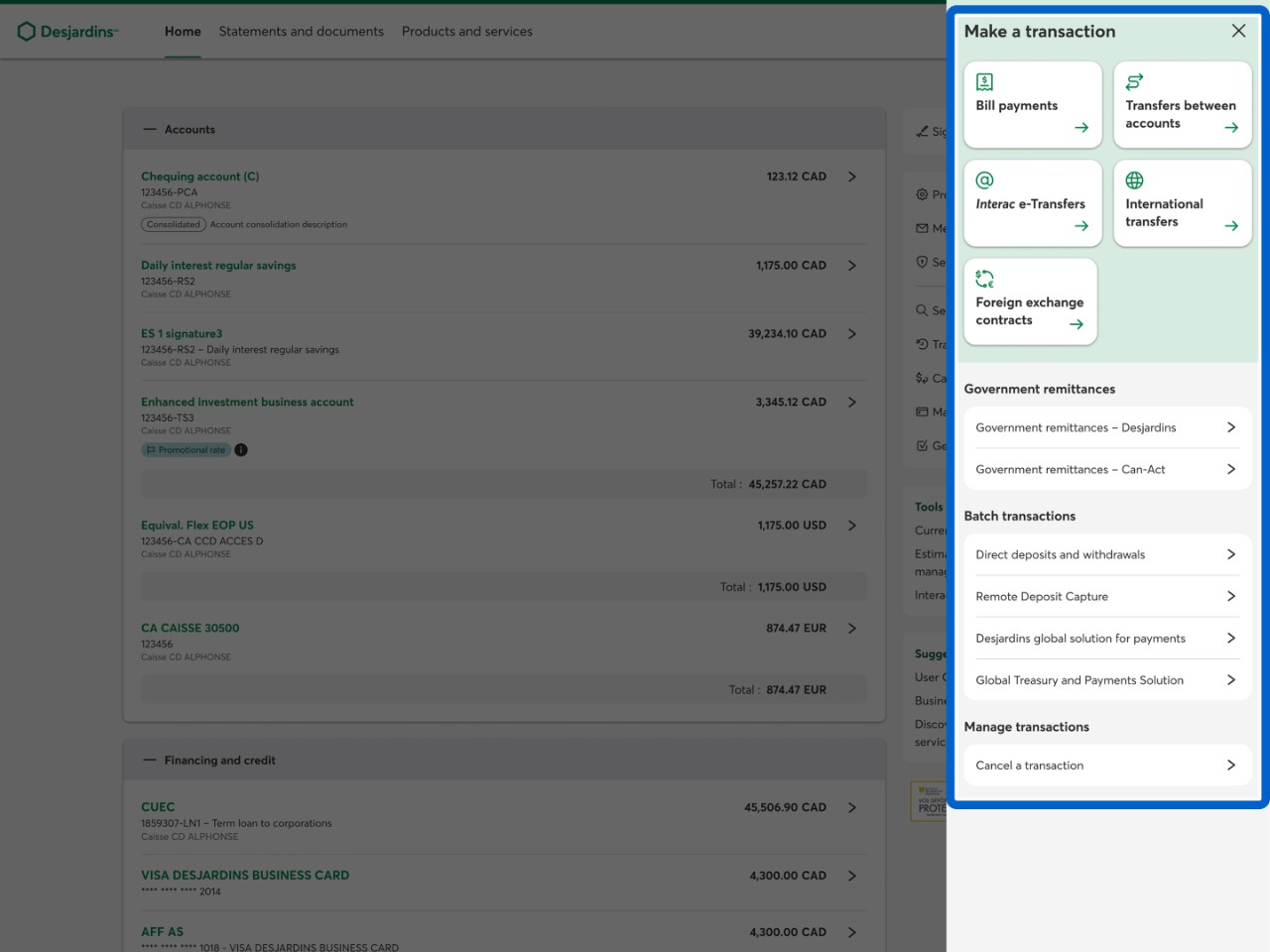Open Direct deposits and withdrawals

coord(1105,554)
